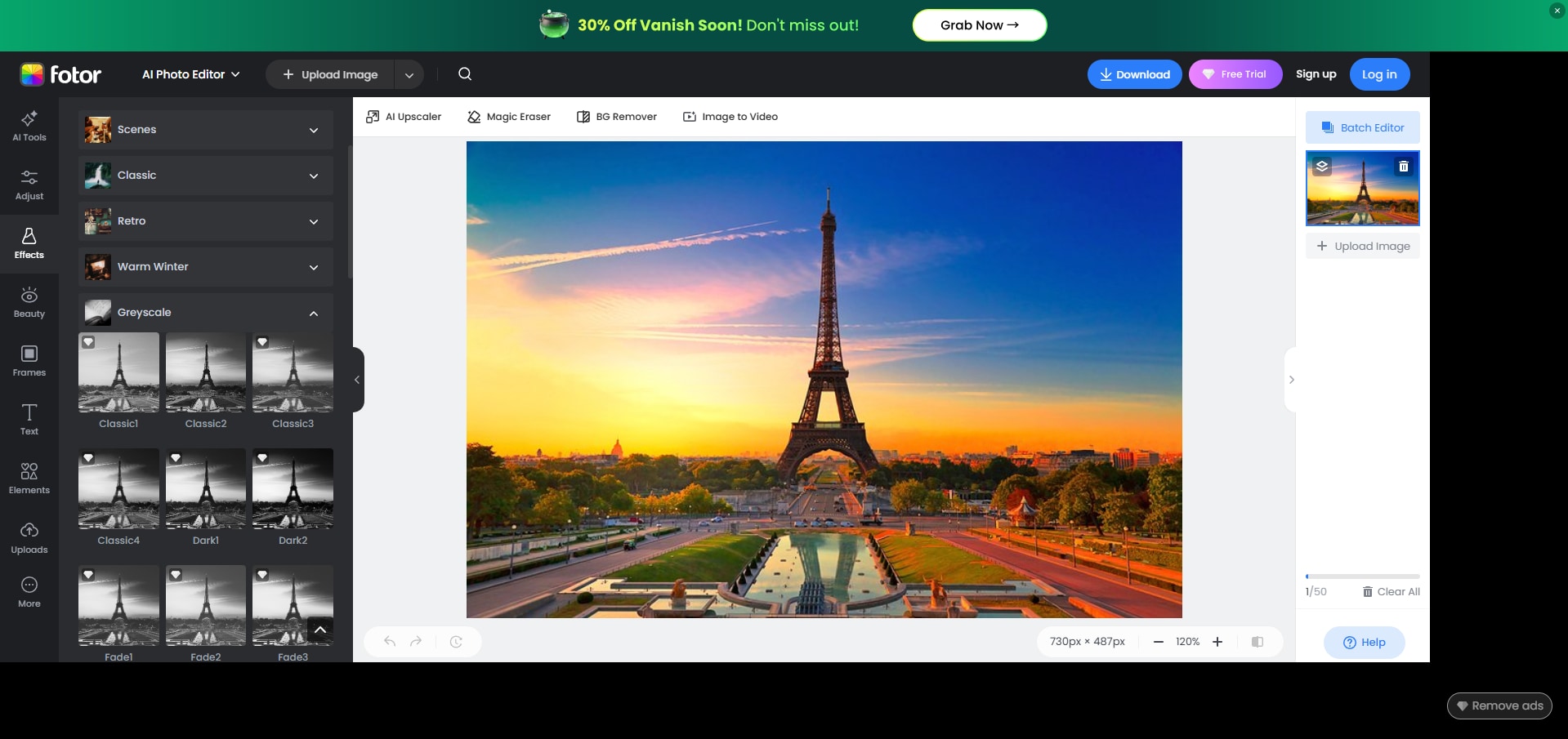Viewport: 1568px width, 739px height.
Task: Collapse the Greyscale effects section
Action: click(x=314, y=313)
